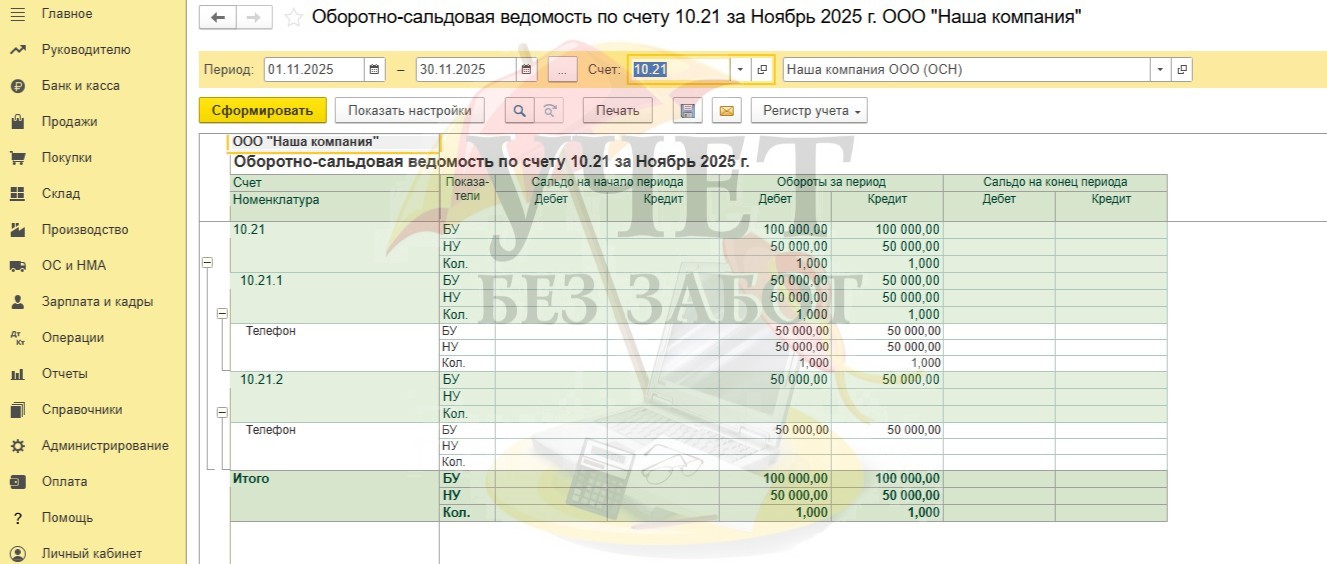
Task: Collapse the 10.21.2 subaccount group
Action: coord(222,412)
